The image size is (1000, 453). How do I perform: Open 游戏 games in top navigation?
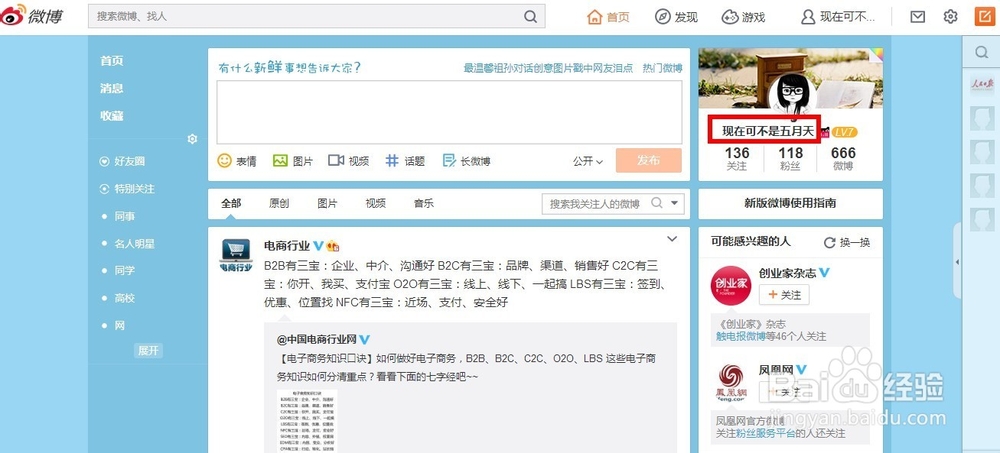pos(744,17)
